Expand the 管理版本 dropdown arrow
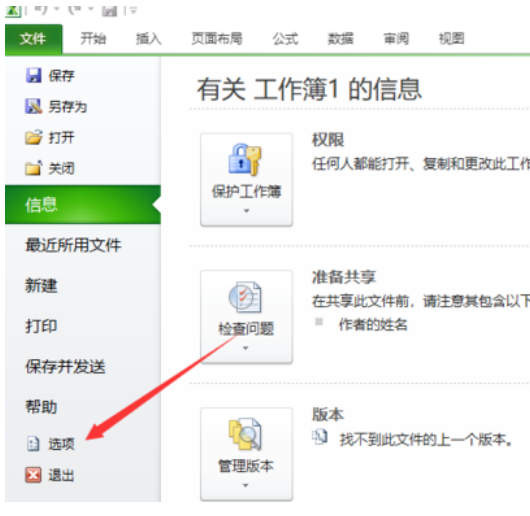Viewport: 530px width, 516px height. coord(246,486)
